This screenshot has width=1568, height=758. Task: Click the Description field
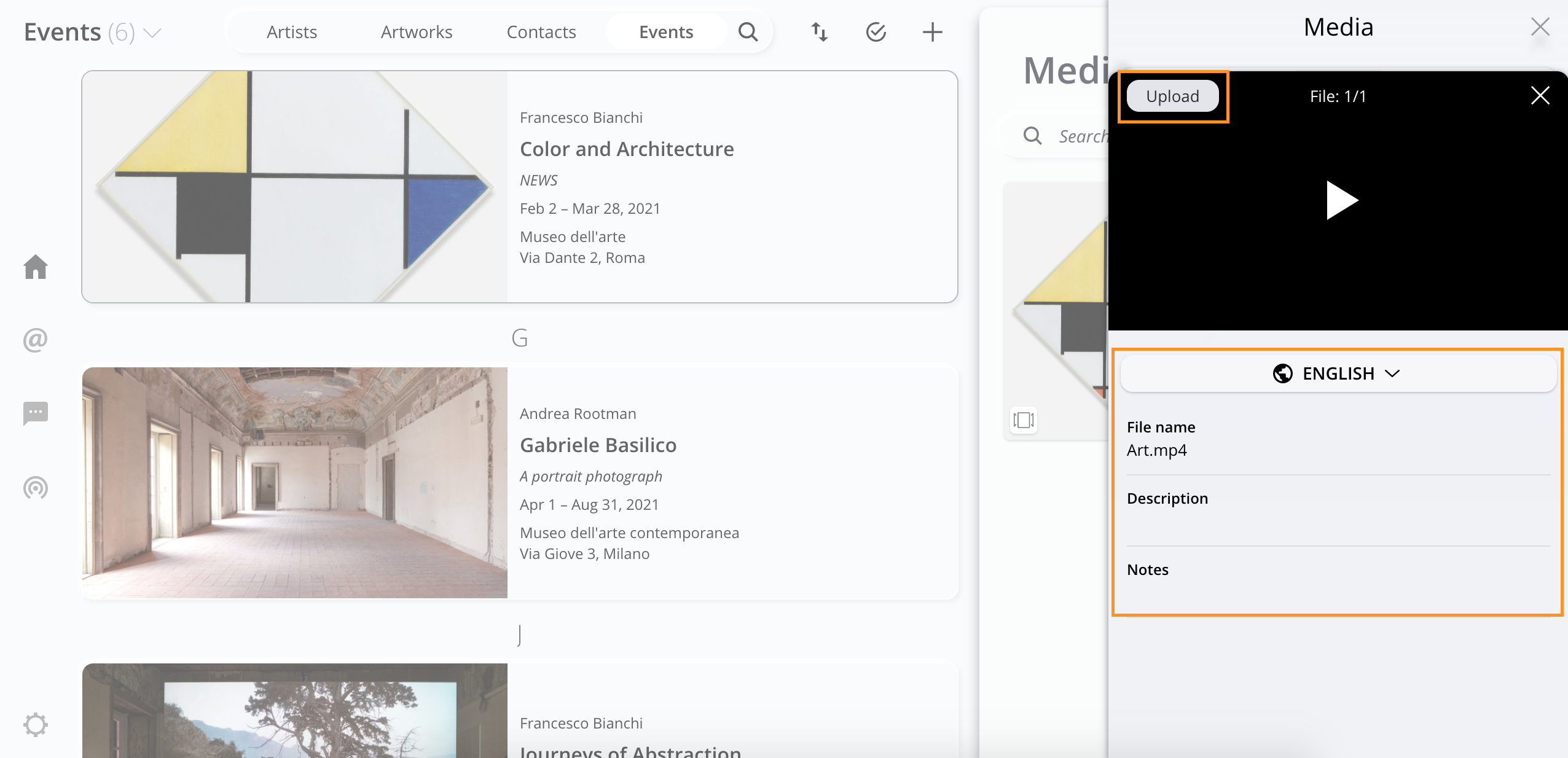point(1338,522)
